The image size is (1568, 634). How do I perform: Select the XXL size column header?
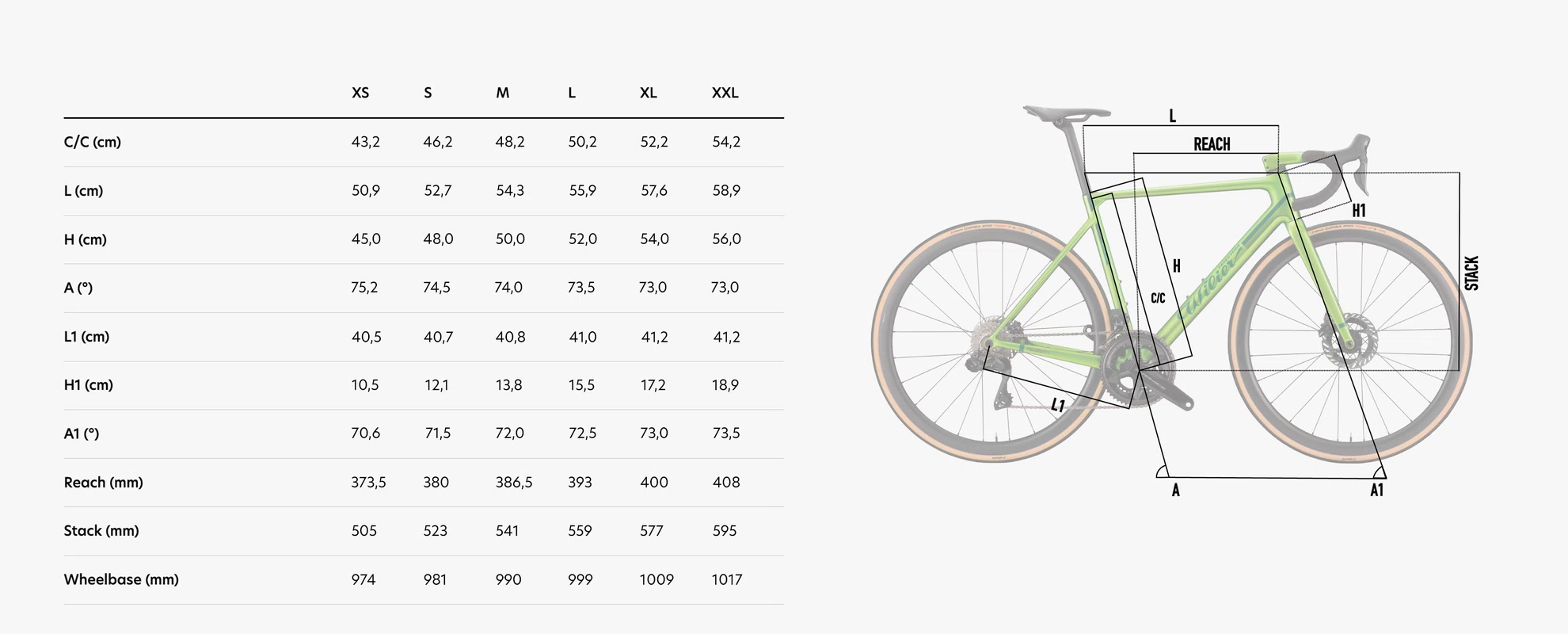725,93
